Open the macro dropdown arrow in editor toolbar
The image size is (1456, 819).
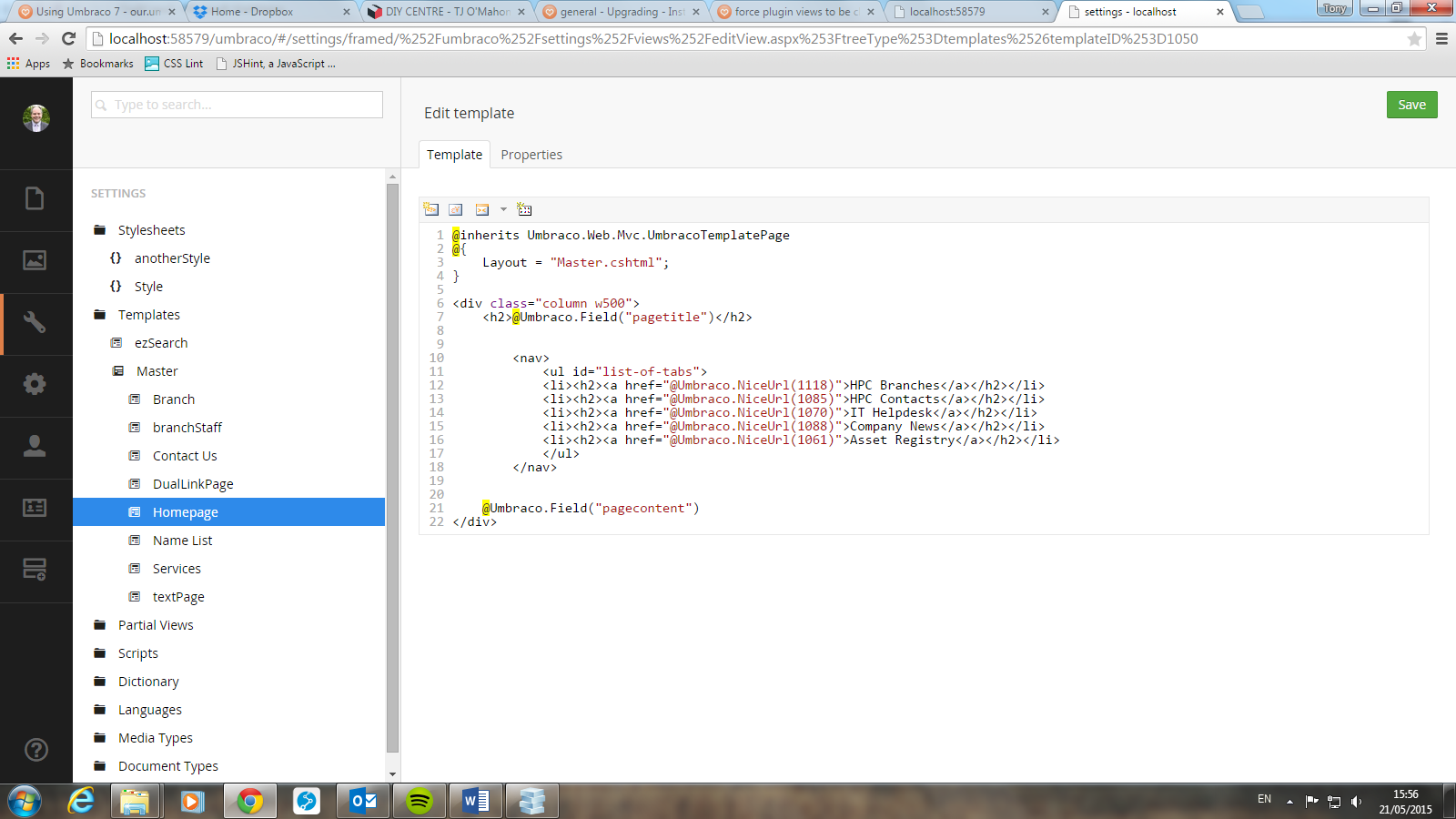point(503,209)
